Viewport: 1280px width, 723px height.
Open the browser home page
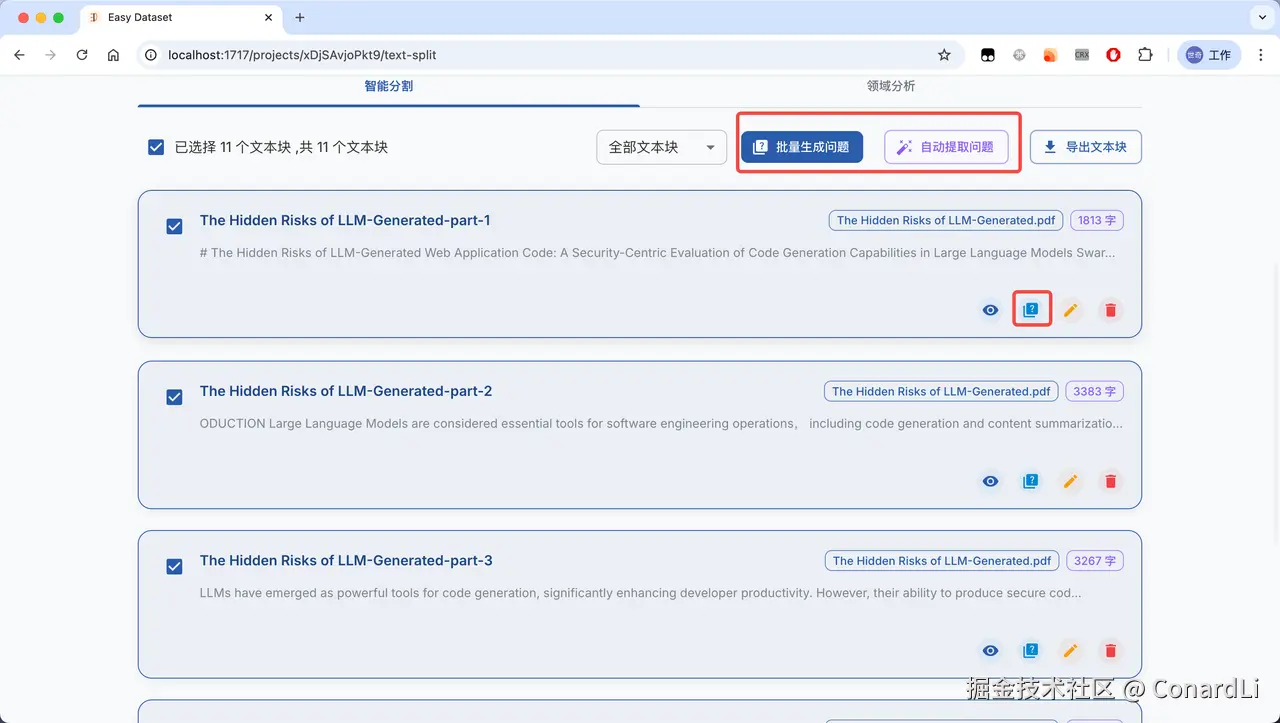(114, 55)
